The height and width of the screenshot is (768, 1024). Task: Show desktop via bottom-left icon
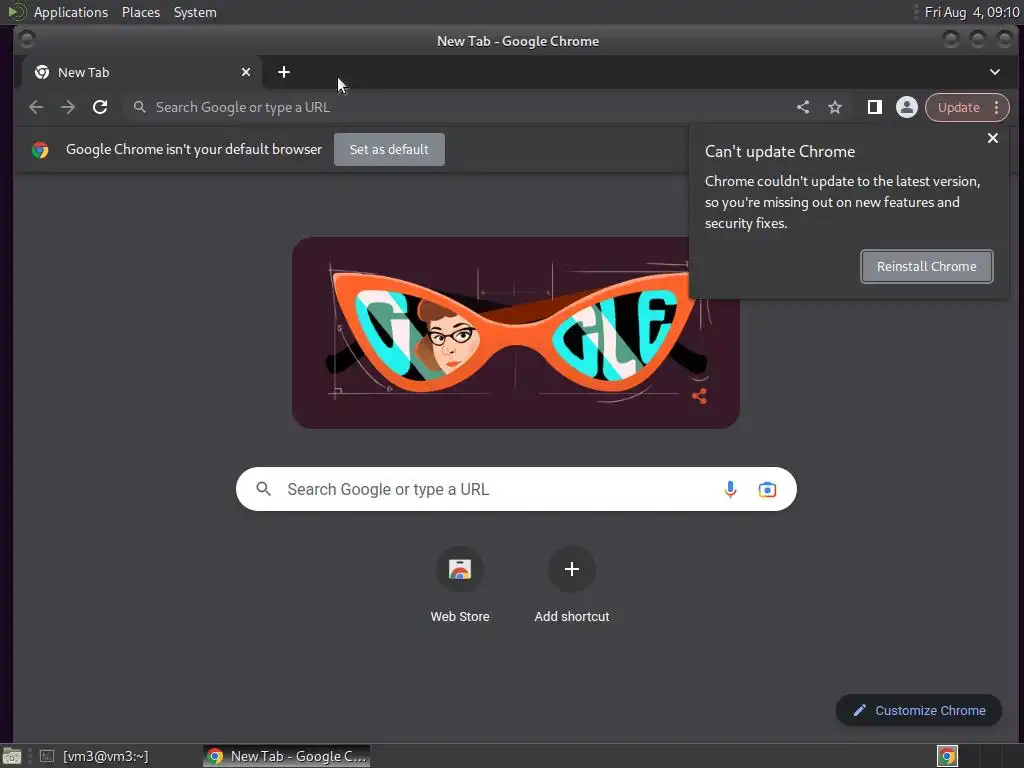point(12,756)
